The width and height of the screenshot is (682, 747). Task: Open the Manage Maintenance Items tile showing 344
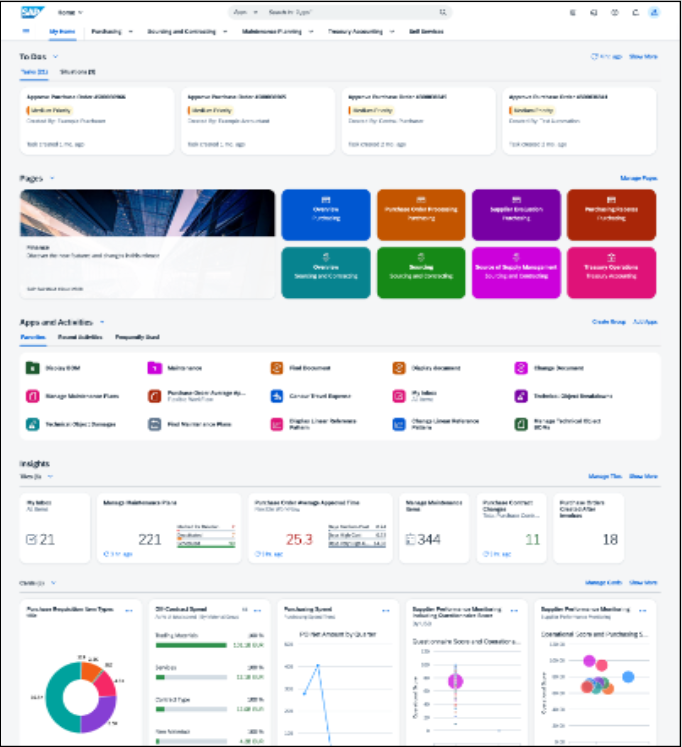tap(434, 528)
